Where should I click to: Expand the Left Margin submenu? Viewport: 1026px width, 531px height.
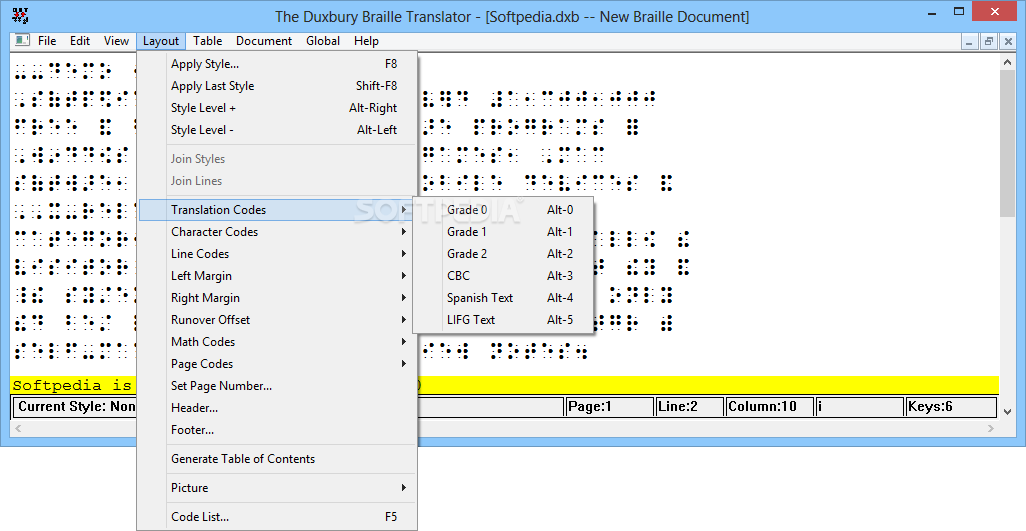277,276
